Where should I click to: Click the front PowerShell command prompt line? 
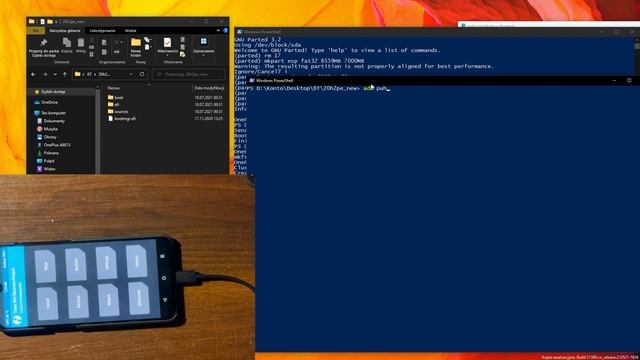[x=318, y=88]
